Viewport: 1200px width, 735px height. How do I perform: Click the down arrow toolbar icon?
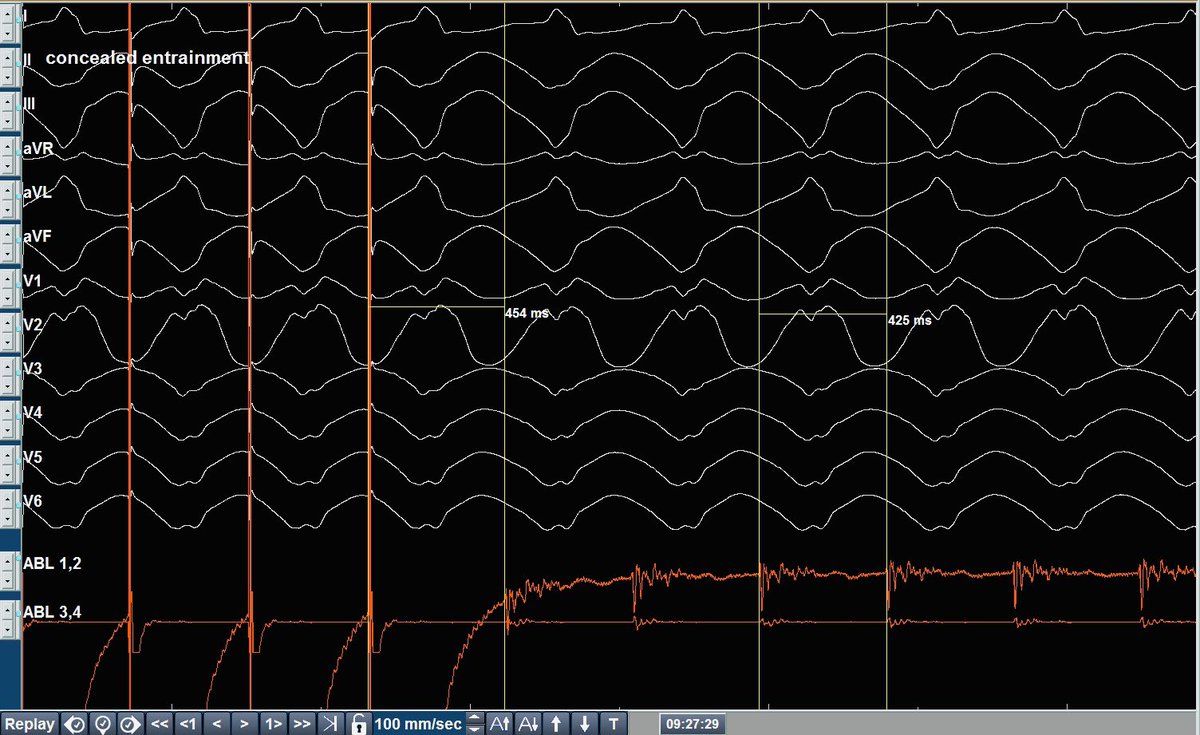coord(585,724)
